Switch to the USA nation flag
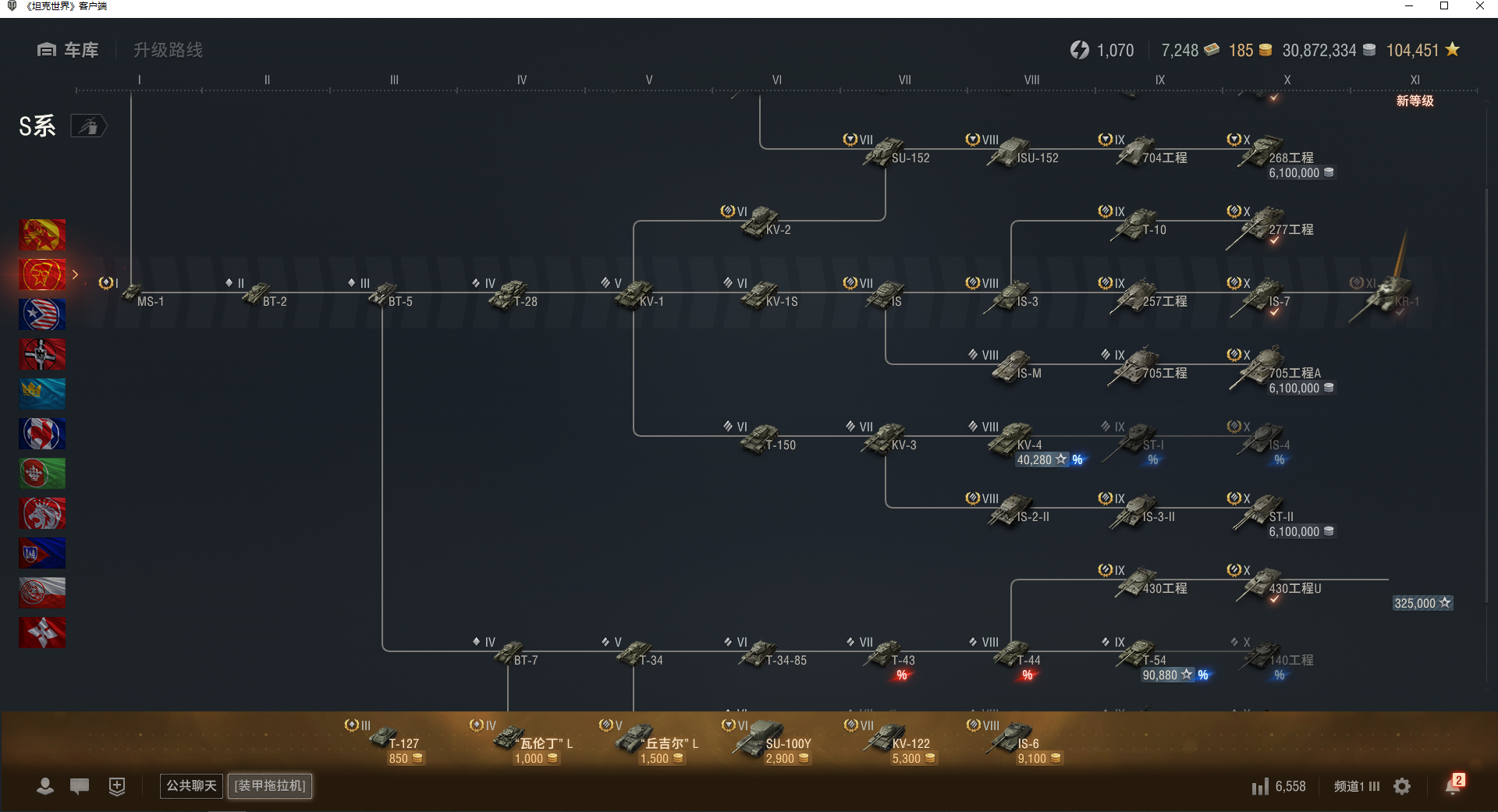 coord(42,314)
